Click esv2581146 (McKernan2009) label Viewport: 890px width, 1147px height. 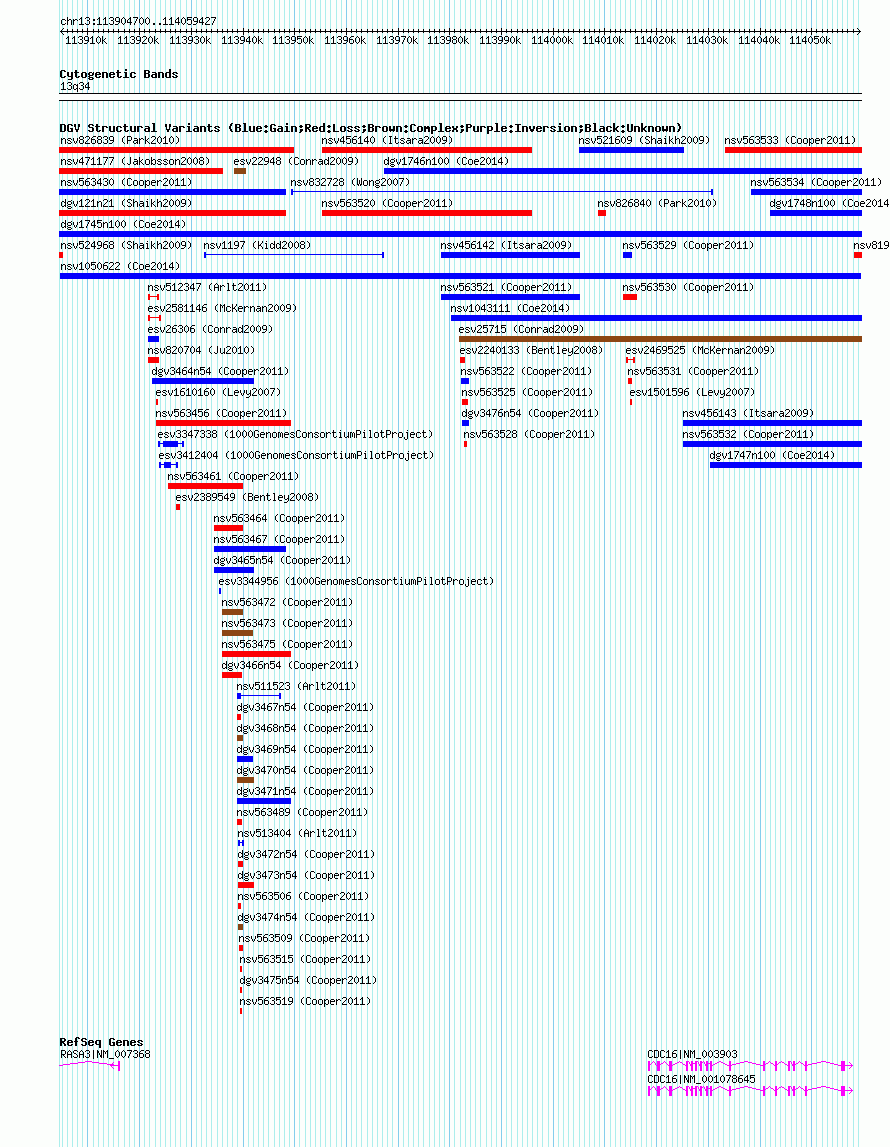[222, 309]
